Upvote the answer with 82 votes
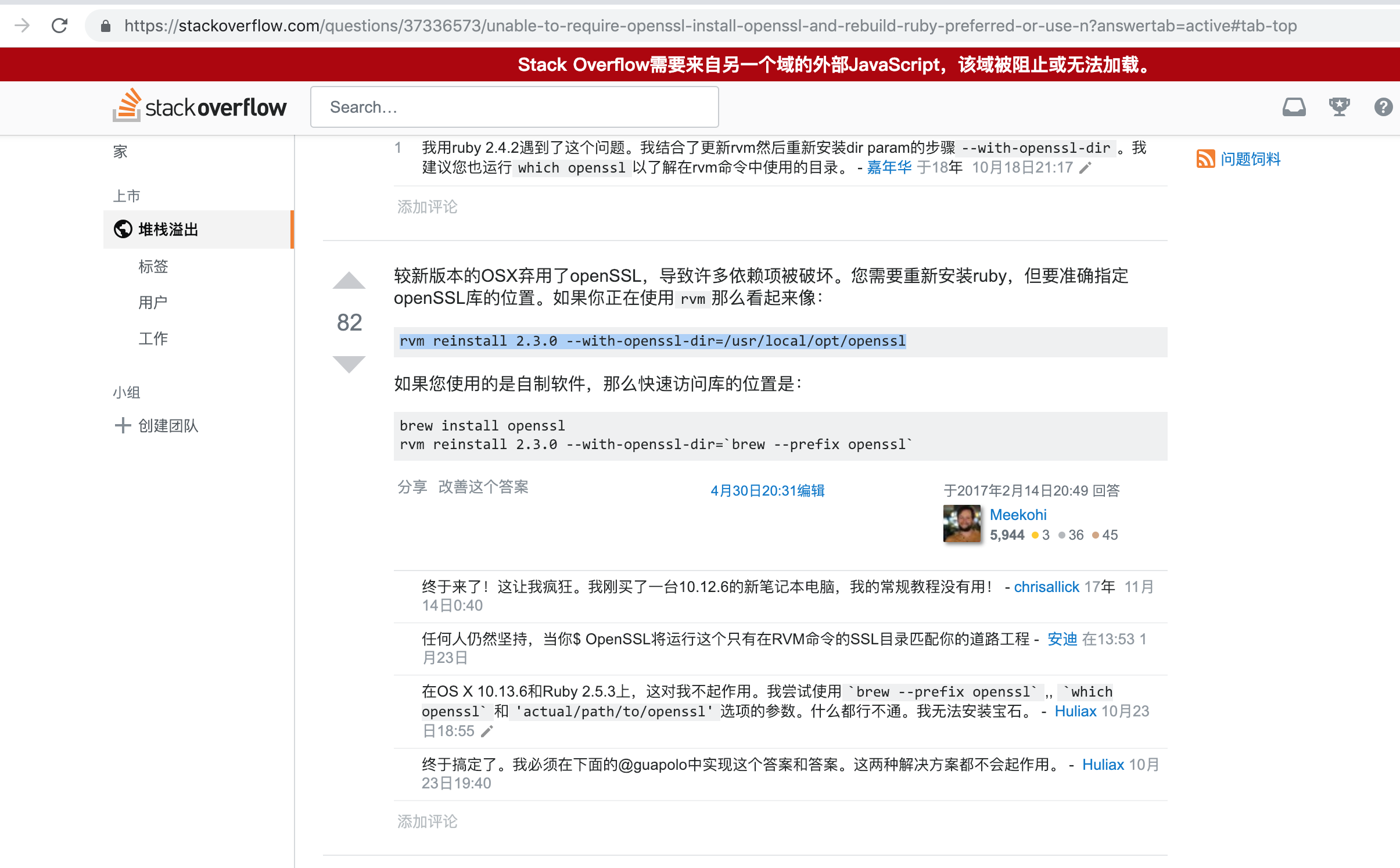Image resolution: width=1400 pixels, height=868 pixels. [x=349, y=281]
